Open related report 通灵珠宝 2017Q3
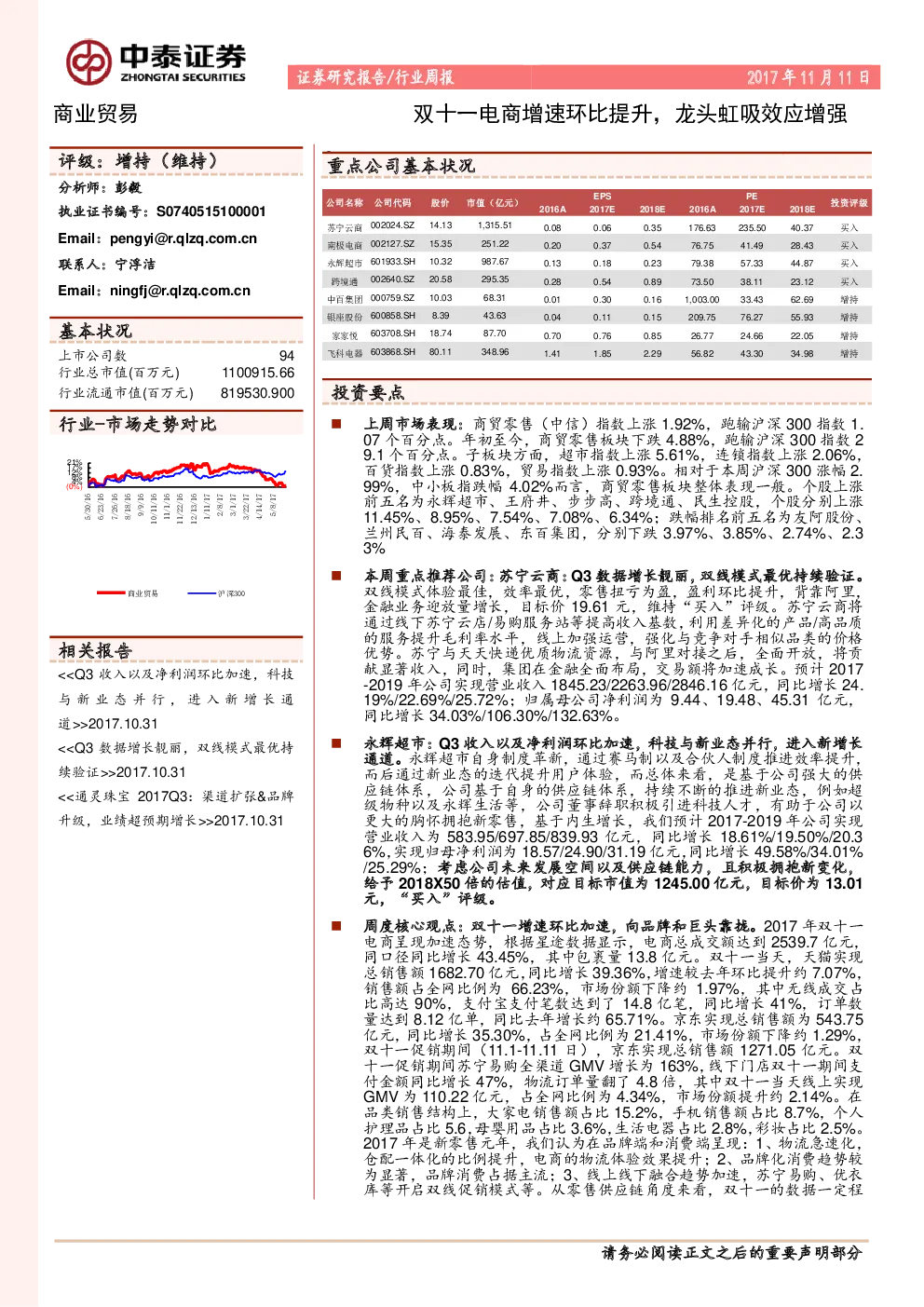 click(x=175, y=808)
